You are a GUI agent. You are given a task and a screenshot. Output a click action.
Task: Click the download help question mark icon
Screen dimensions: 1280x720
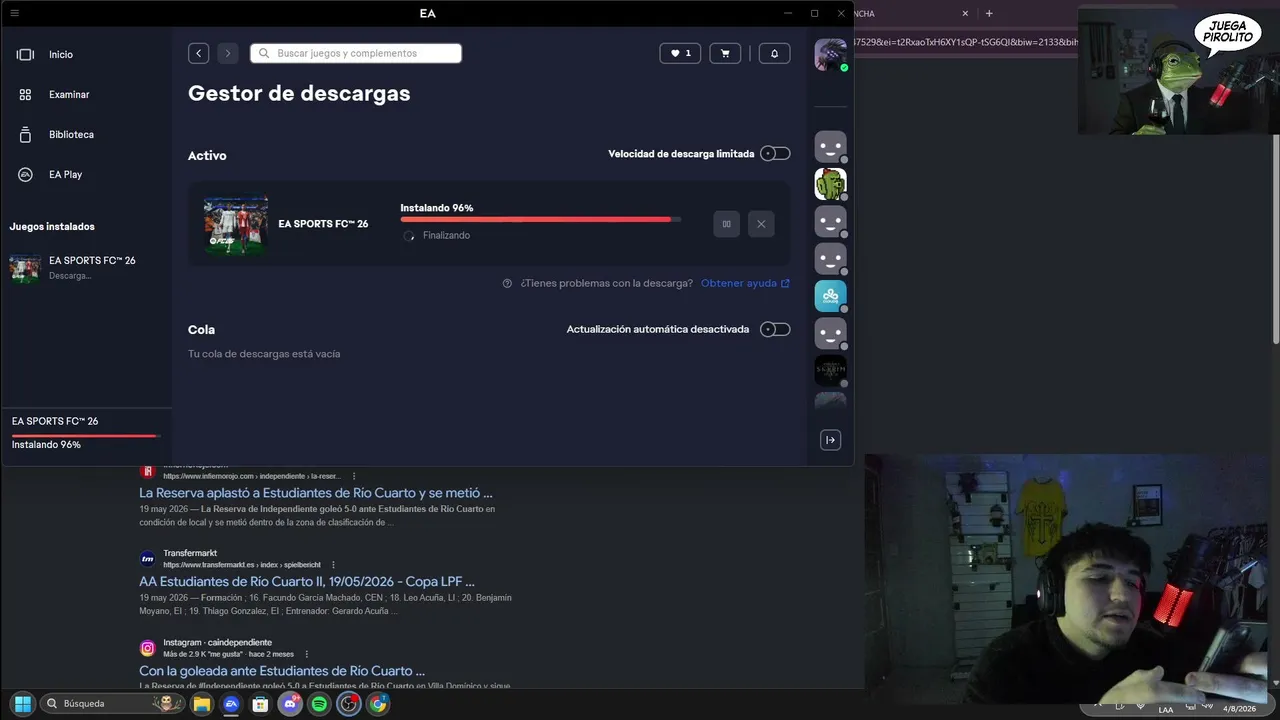tap(508, 283)
